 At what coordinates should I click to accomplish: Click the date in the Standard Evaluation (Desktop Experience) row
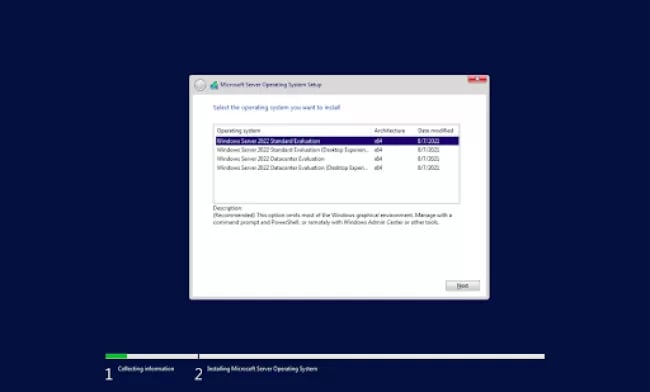click(x=428, y=150)
